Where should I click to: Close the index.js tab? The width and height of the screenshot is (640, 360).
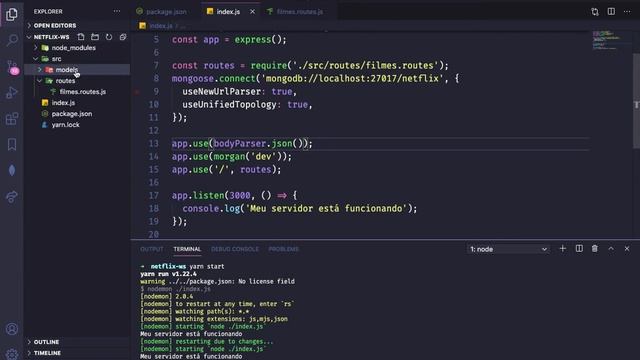click(252, 11)
